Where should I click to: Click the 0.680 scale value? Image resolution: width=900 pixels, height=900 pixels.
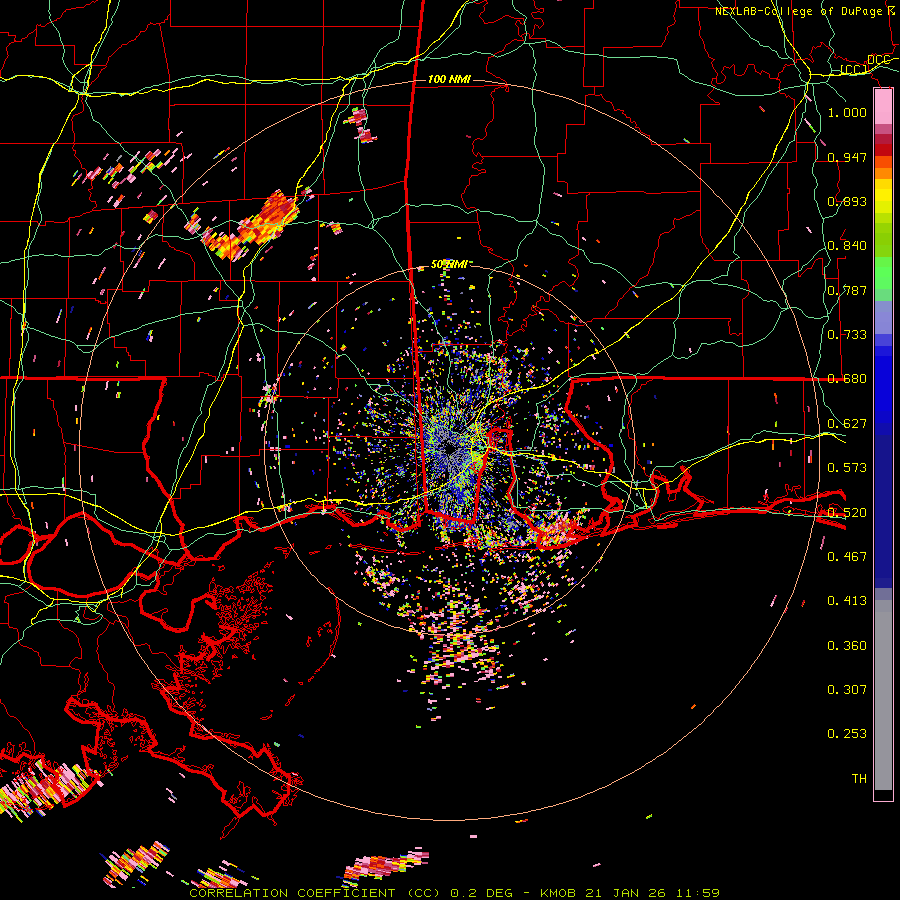coord(847,379)
